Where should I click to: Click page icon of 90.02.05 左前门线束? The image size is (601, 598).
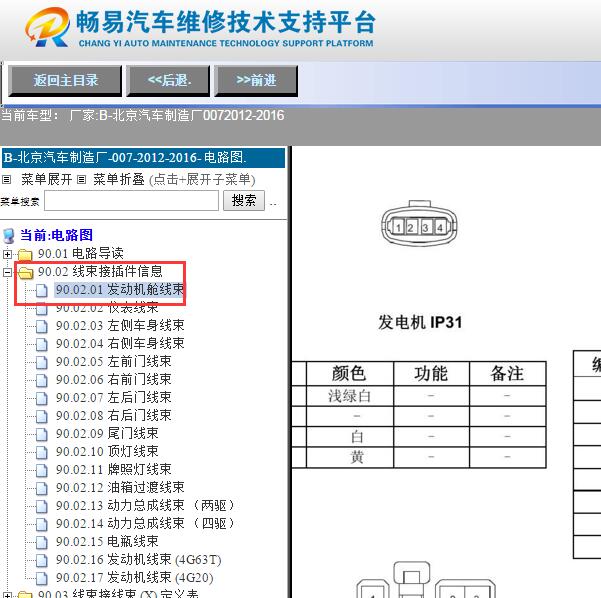coord(42,363)
